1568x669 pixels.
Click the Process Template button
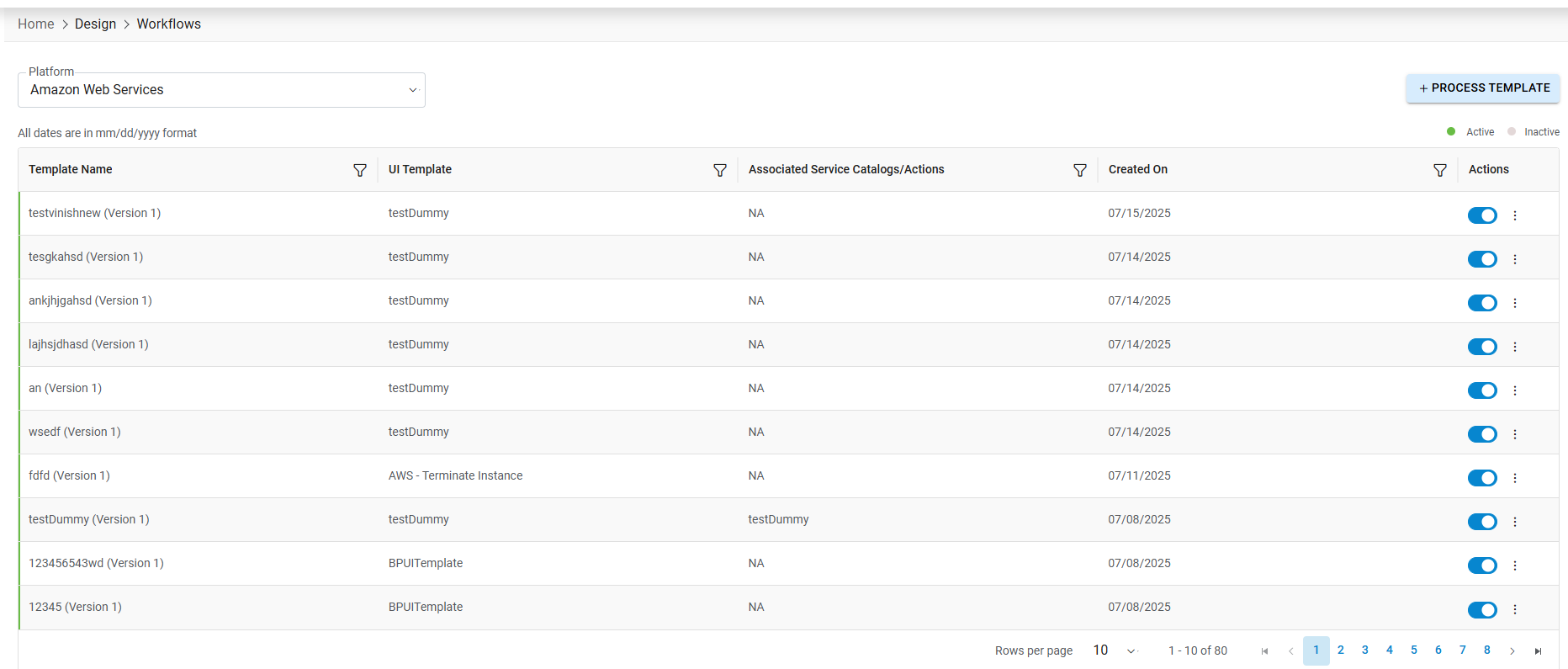(x=1483, y=88)
